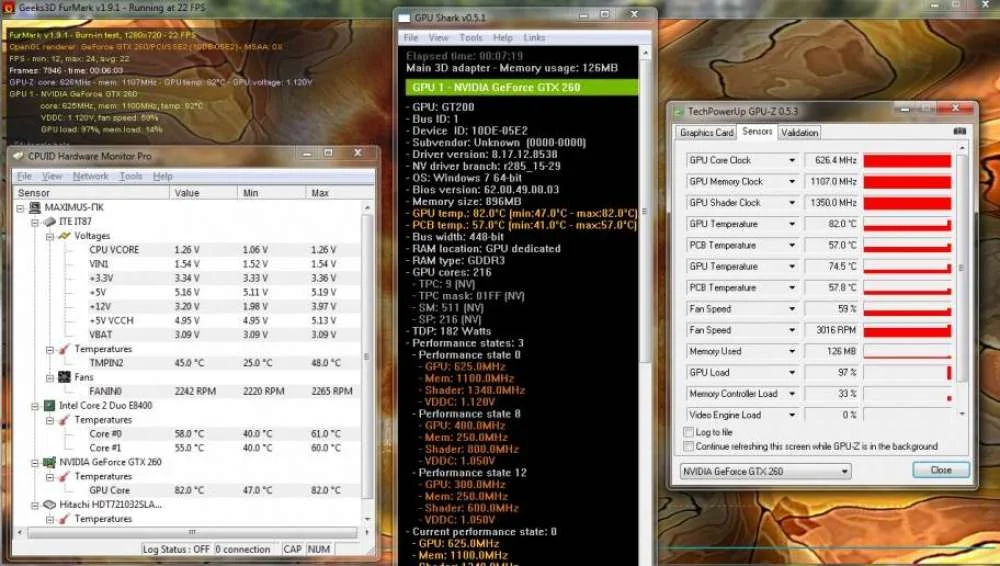Screen dimensions: 1000x566
Task: Click the Sensor column header
Action: [x=91, y=193]
